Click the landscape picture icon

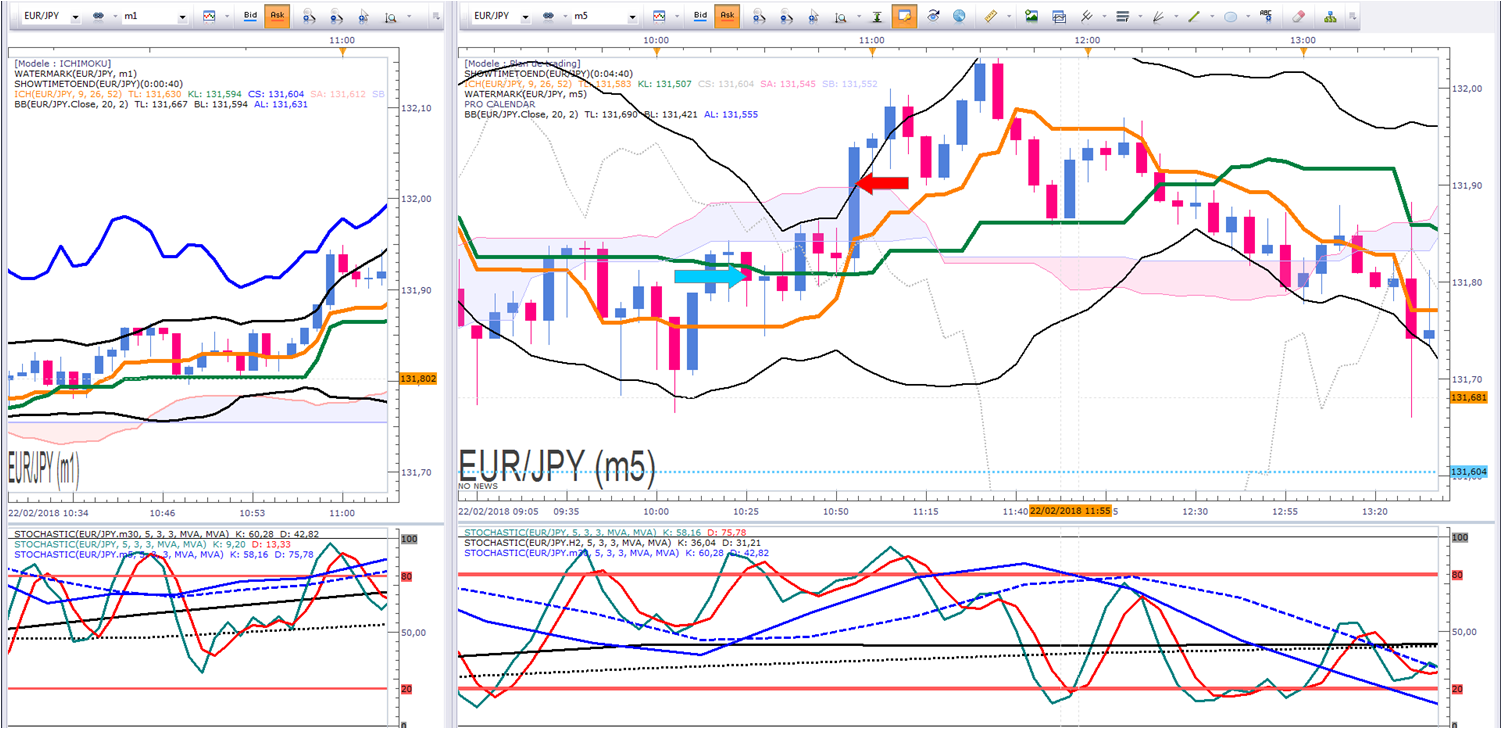(x=1031, y=17)
